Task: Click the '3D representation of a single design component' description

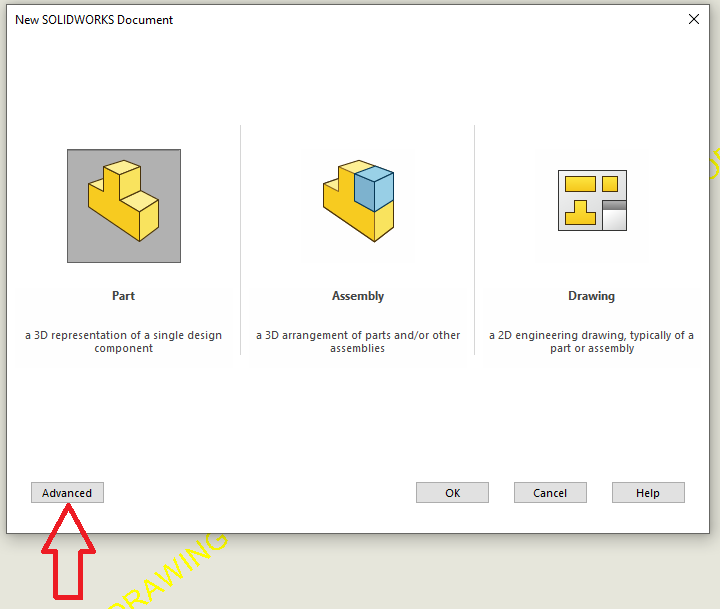Action: [124, 342]
